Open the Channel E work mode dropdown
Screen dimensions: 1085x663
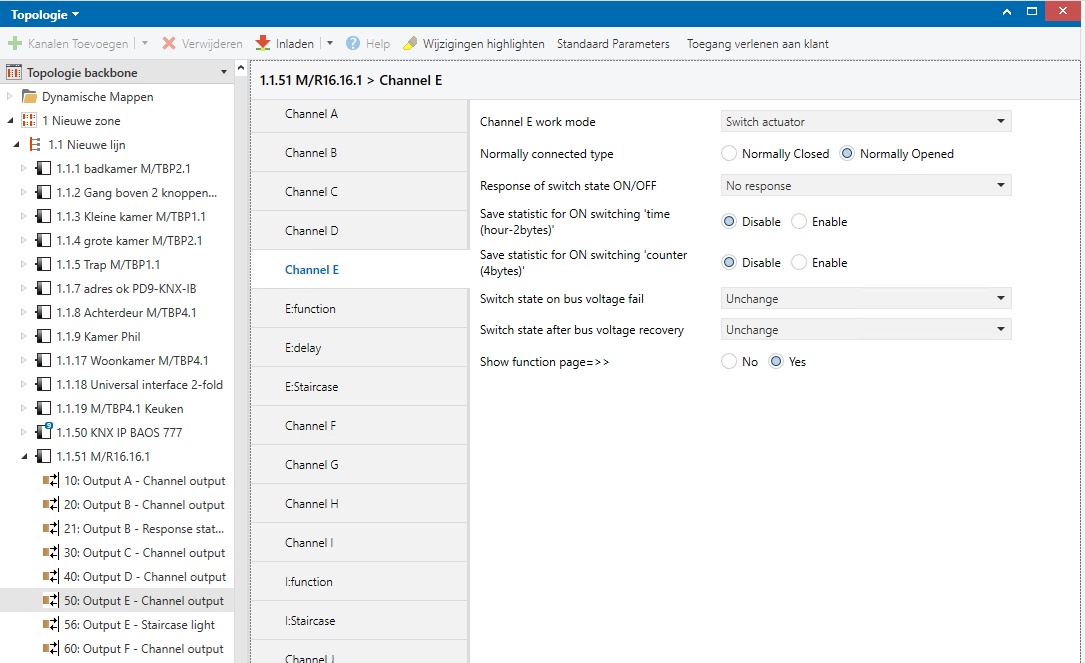pyautogui.click(x=866, y=122)
